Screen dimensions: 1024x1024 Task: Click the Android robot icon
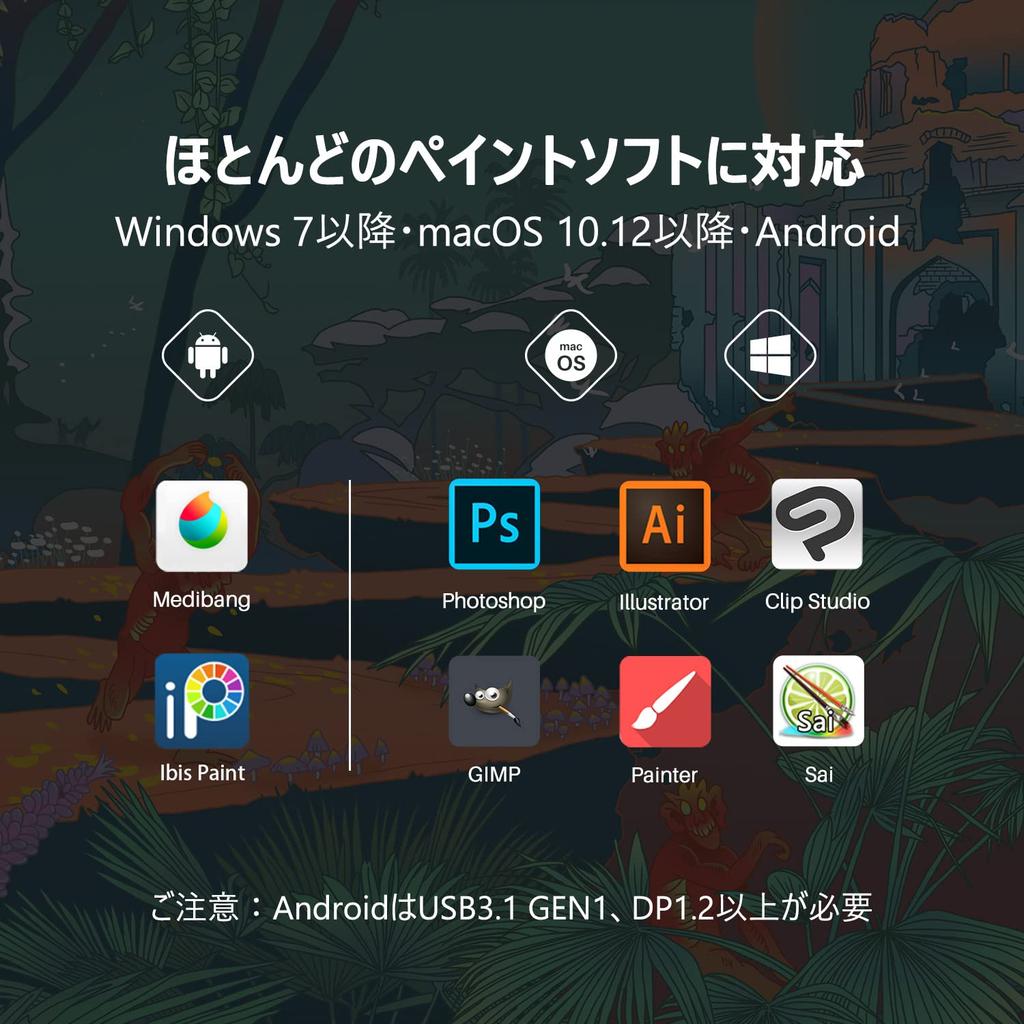click(207, 354)
